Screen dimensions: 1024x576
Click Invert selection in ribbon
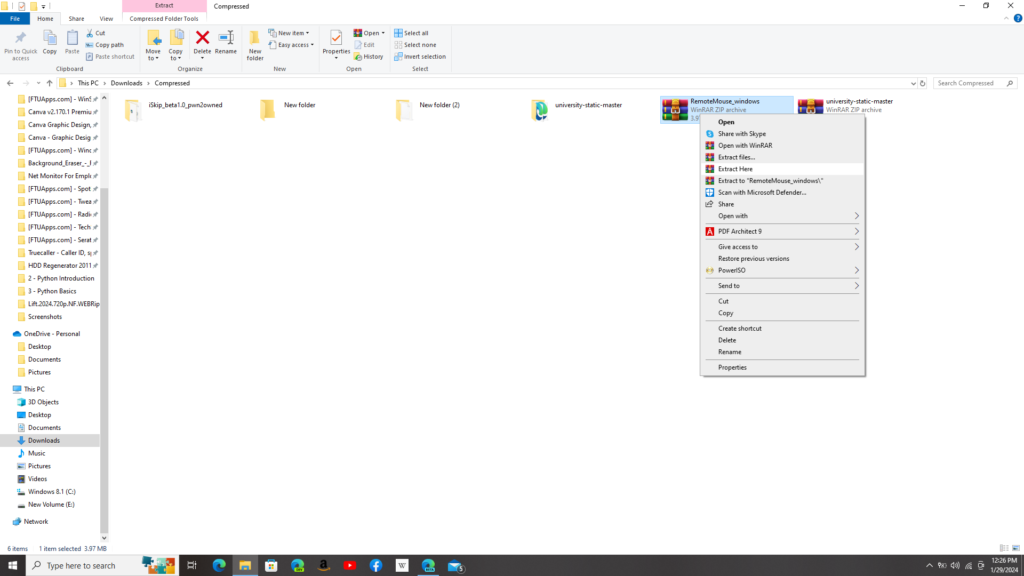(x=420, y=57)
